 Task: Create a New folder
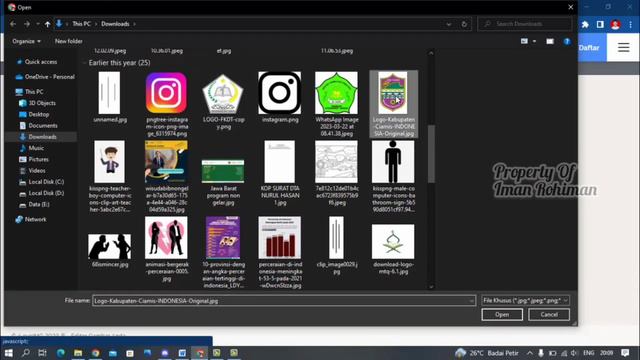click(x=69, y=41)
